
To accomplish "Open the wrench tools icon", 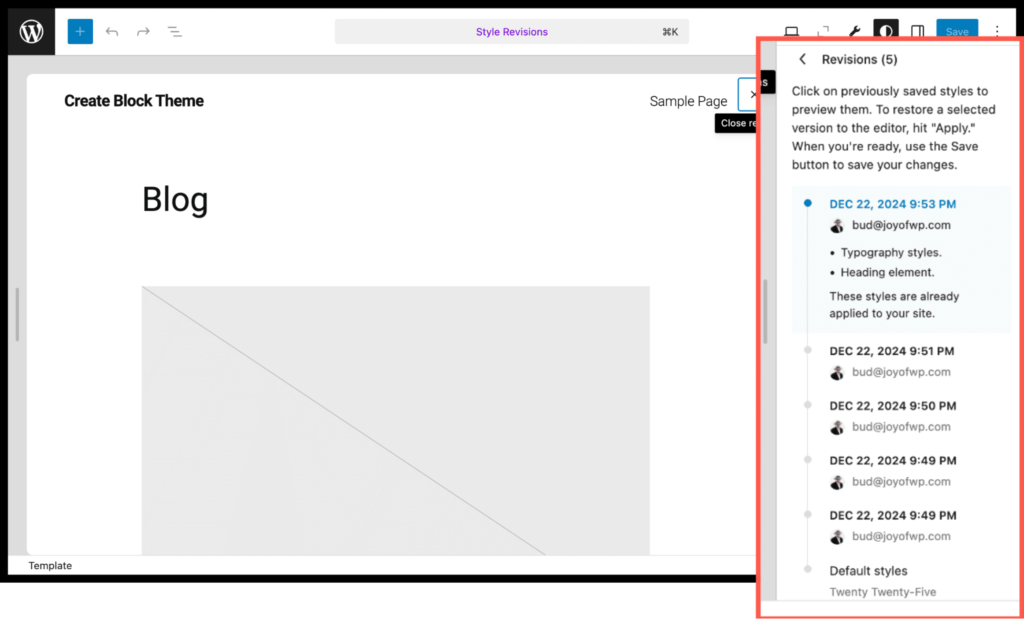I will (x=854, y=31).
